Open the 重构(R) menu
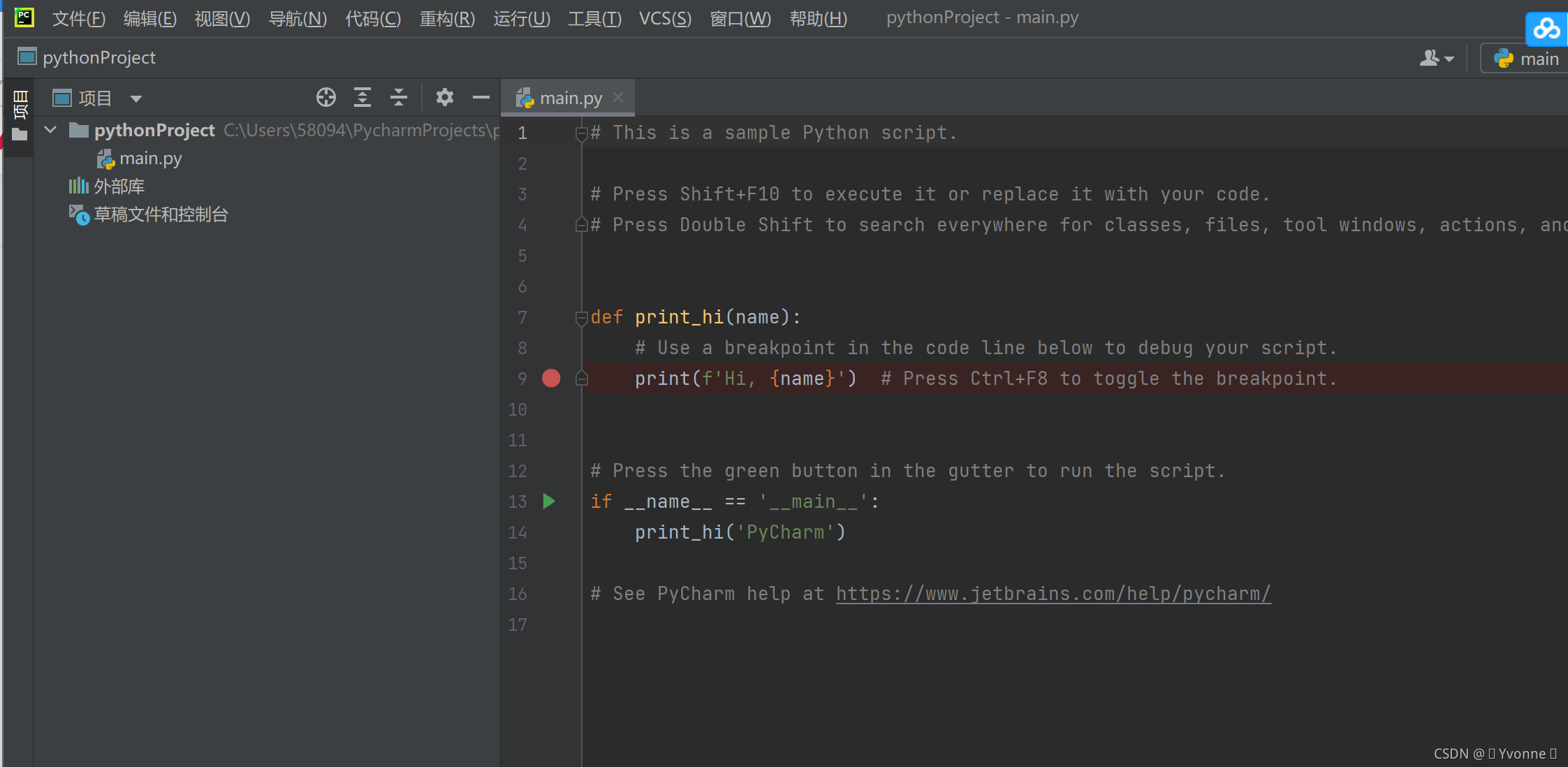Screen dimensions: 1568x767 (x=447, y=18)
